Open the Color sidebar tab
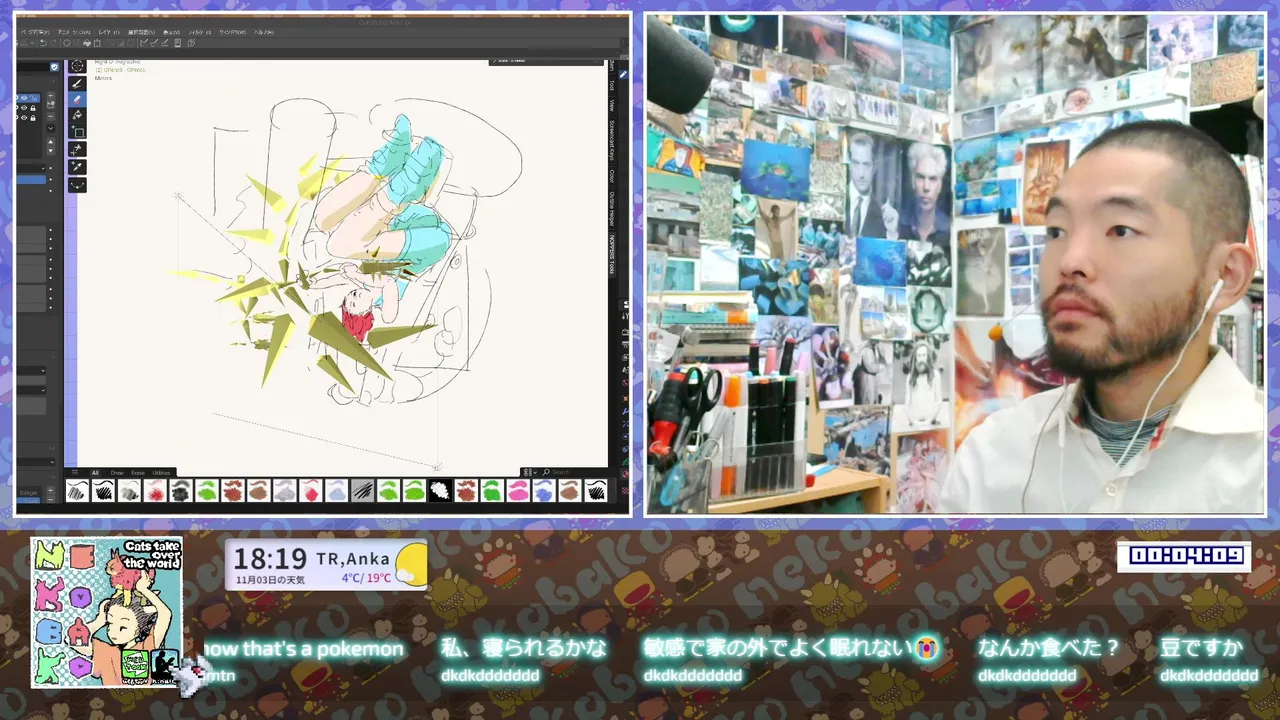1280x720 pixels. tap(612, 176)
